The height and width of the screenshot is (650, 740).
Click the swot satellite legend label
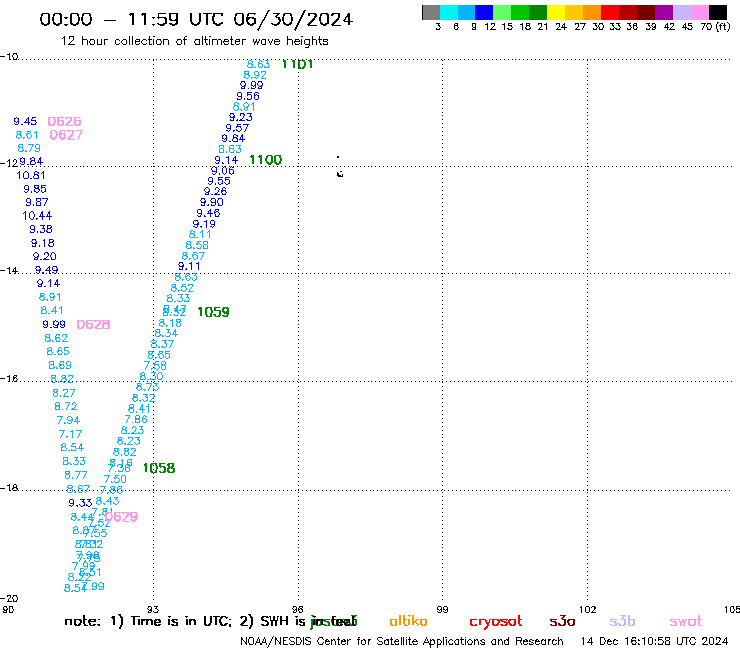[686, 621]
